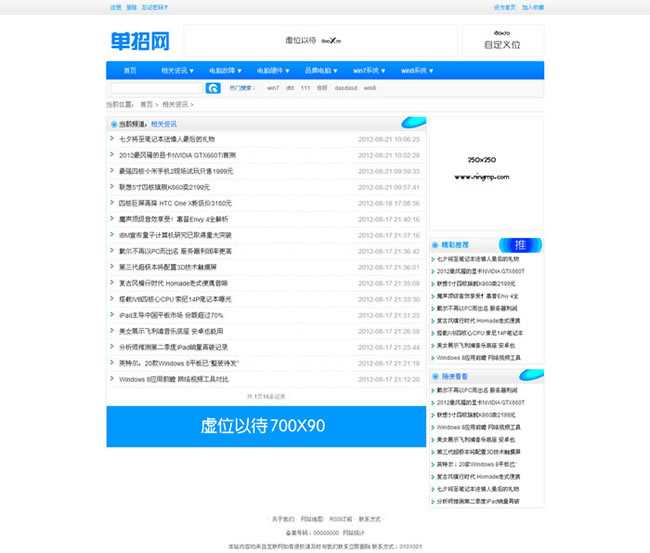Image resolution: width=650 pixels, height=553 pixels.
Task: Click inside the search text box
Action: point(157,88)
